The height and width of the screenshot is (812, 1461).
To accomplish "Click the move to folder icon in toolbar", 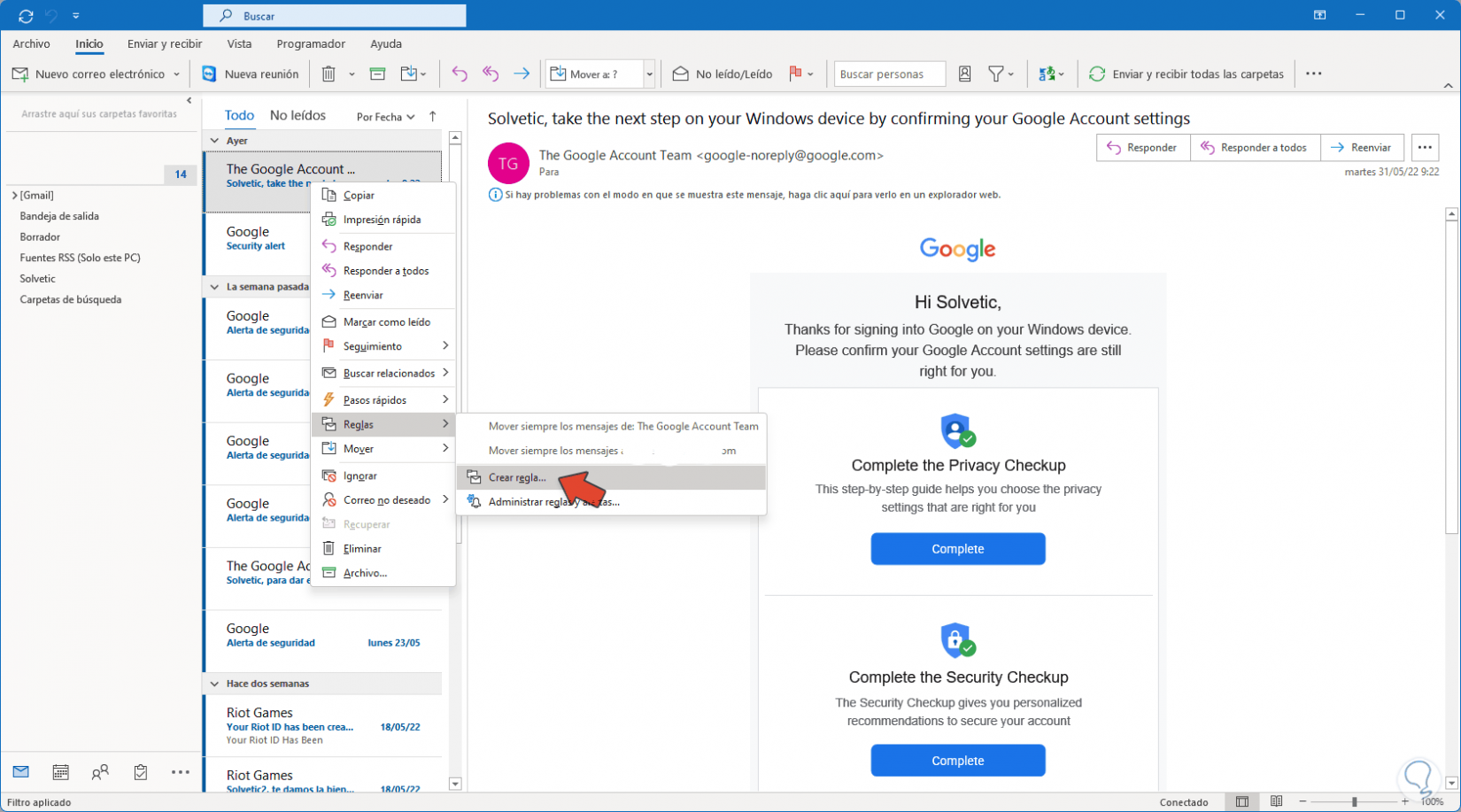I will coord(409,74).
